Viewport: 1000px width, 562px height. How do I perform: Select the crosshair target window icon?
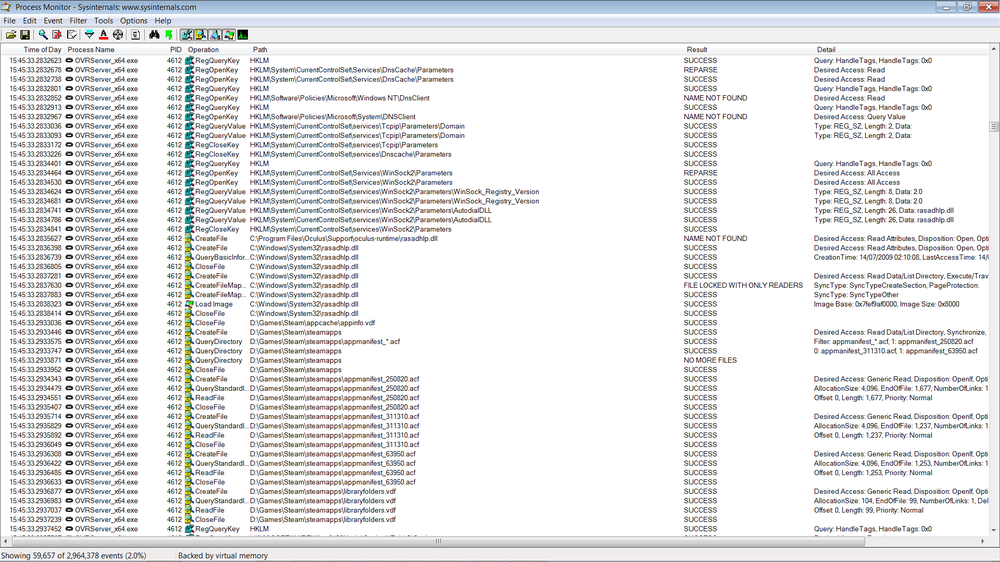pyautogui.click(x=118, y=35)
